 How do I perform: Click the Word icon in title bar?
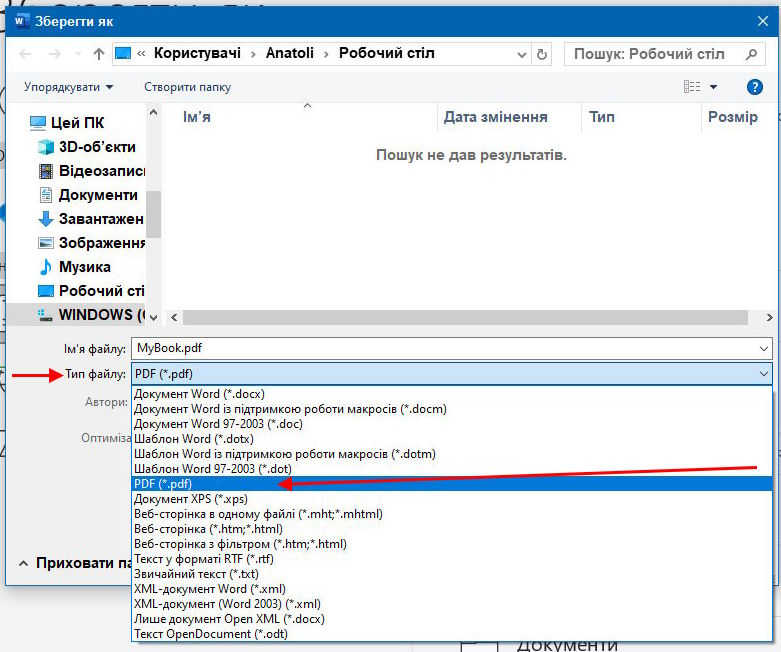[x=21, y=21]
